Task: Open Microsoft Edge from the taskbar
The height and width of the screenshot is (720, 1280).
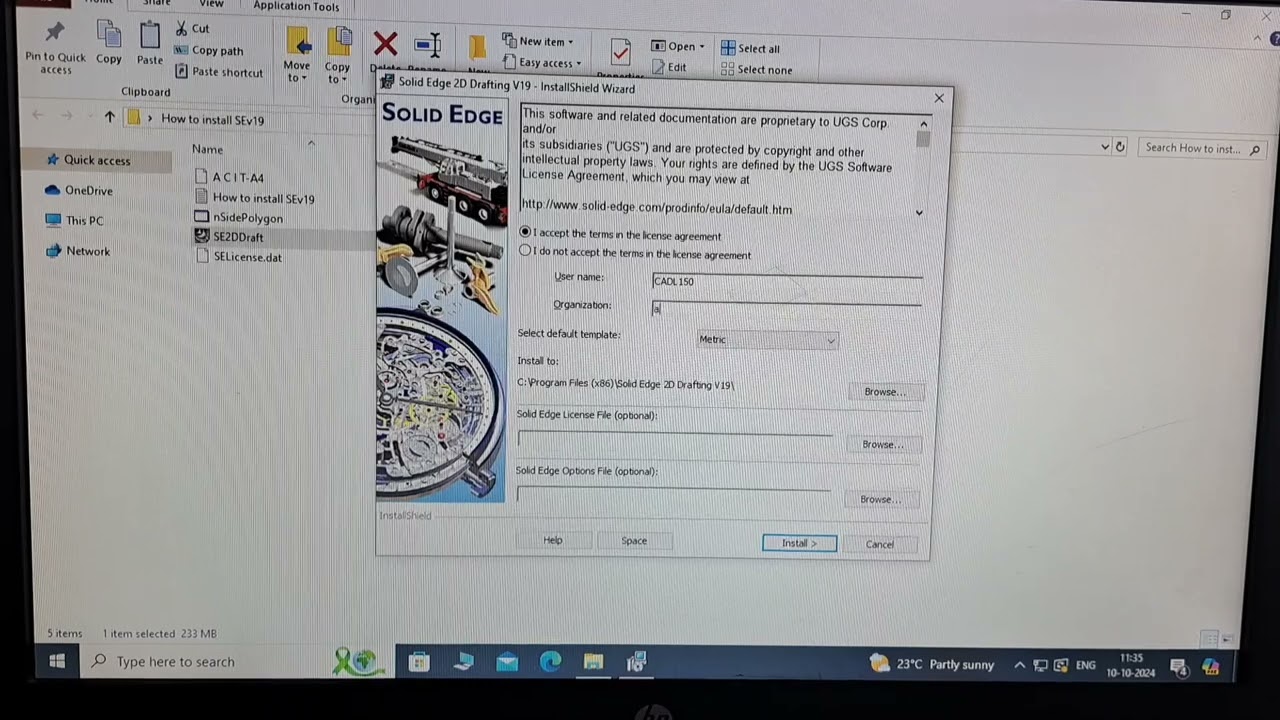Action: click(x=550, y=661)
